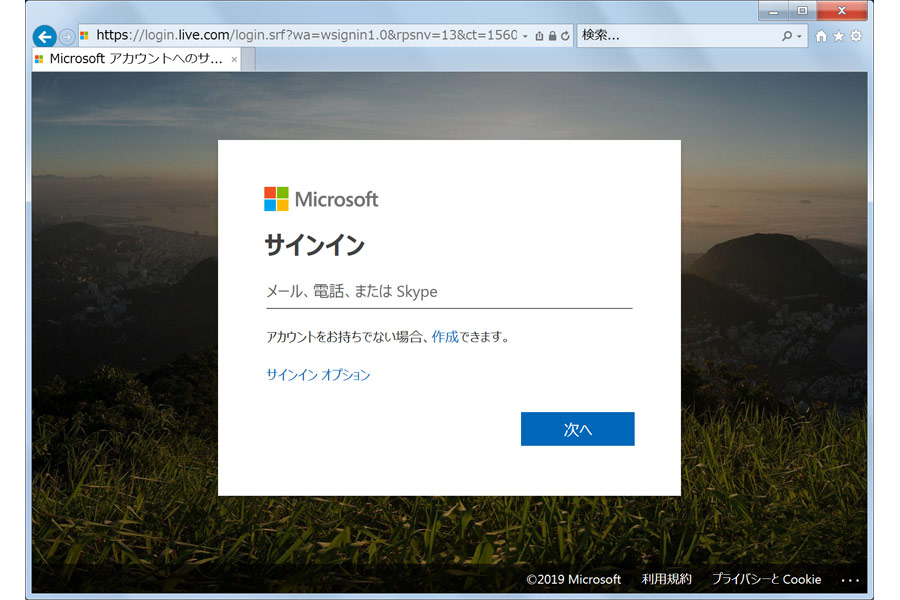Viewport: 900px width, 600px height.
Task: Open the footer ellipsis more options
Action: tap(850, 580)
